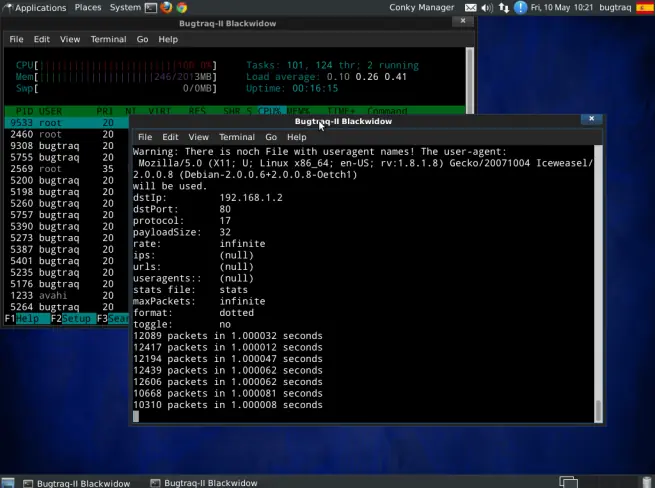This screenshot has width=655, height=488.
Task: Click the Mem usage meter bar
Action: (x=116, y=77)
